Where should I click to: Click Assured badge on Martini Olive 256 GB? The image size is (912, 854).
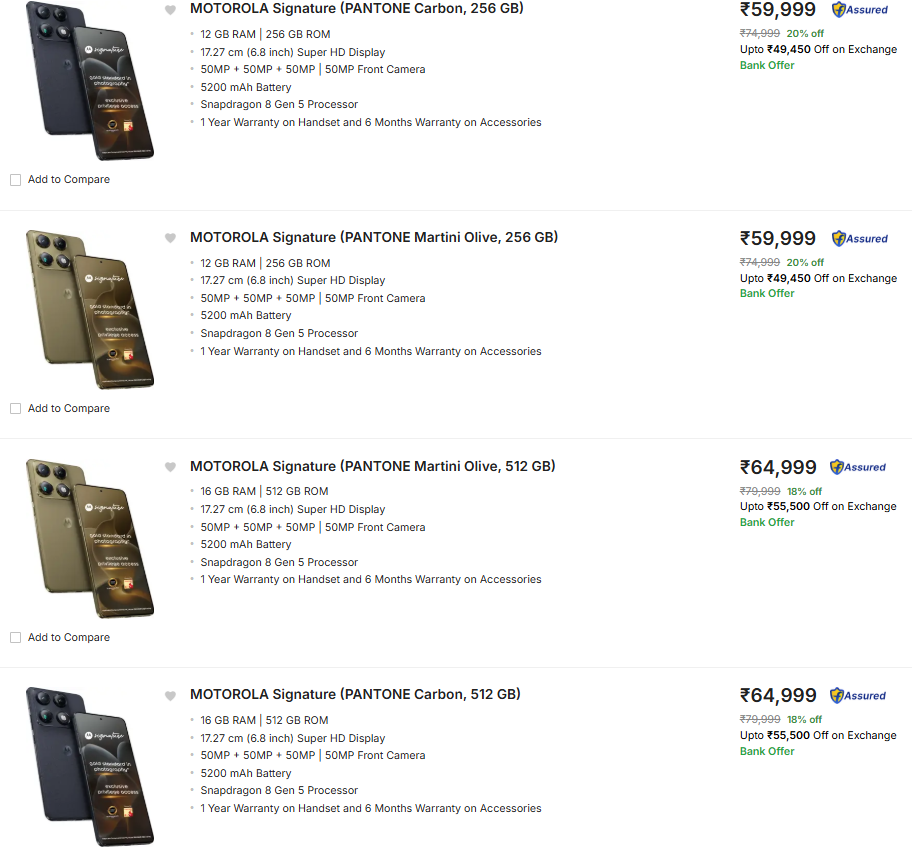click(x=859, y=239)
